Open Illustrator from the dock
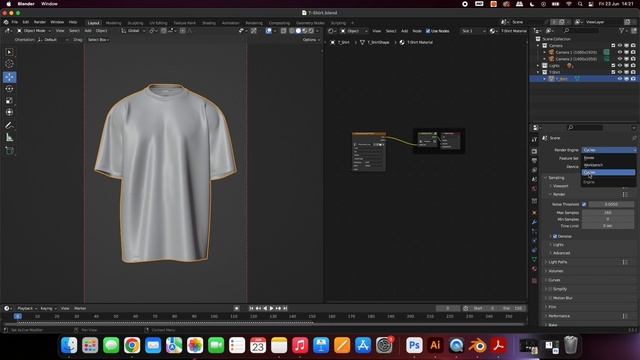The image size is (640, 360). point(435,346)
